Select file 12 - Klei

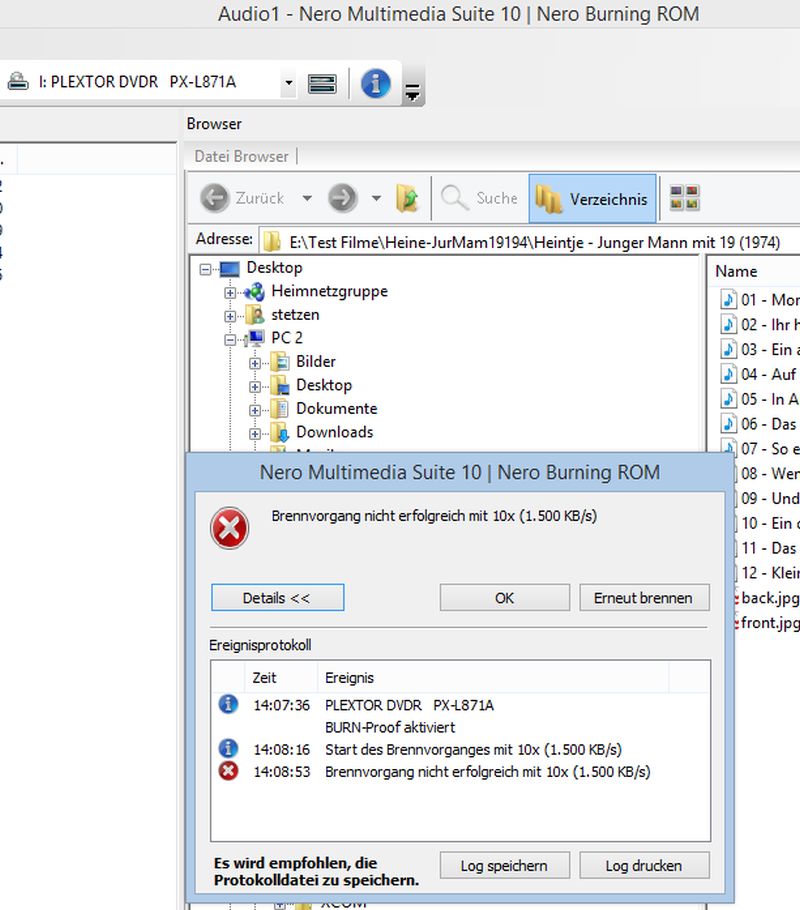pyautogui.click(x=767, y=573)
